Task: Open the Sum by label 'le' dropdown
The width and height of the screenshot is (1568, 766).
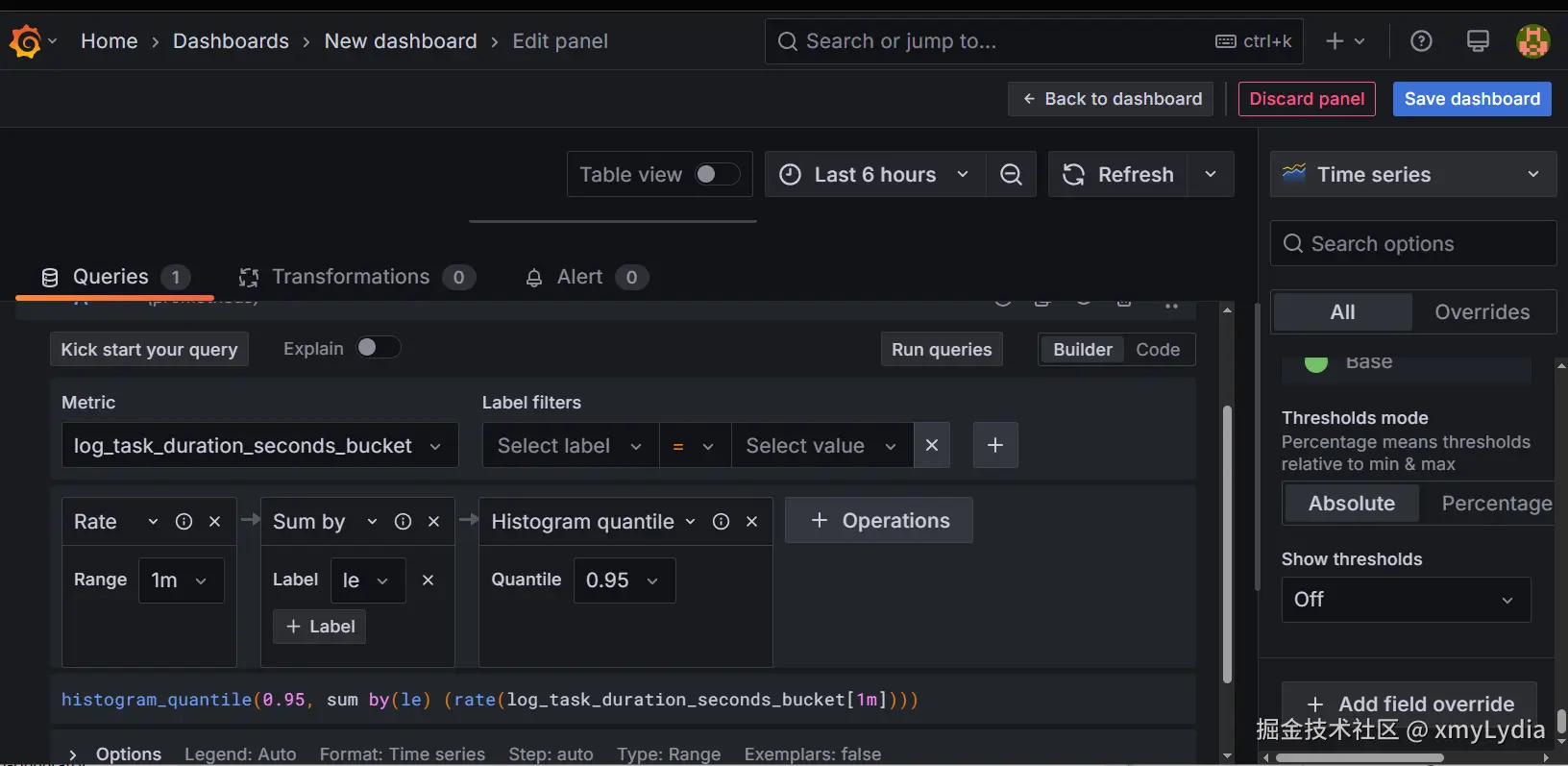Action: [368, 581]
